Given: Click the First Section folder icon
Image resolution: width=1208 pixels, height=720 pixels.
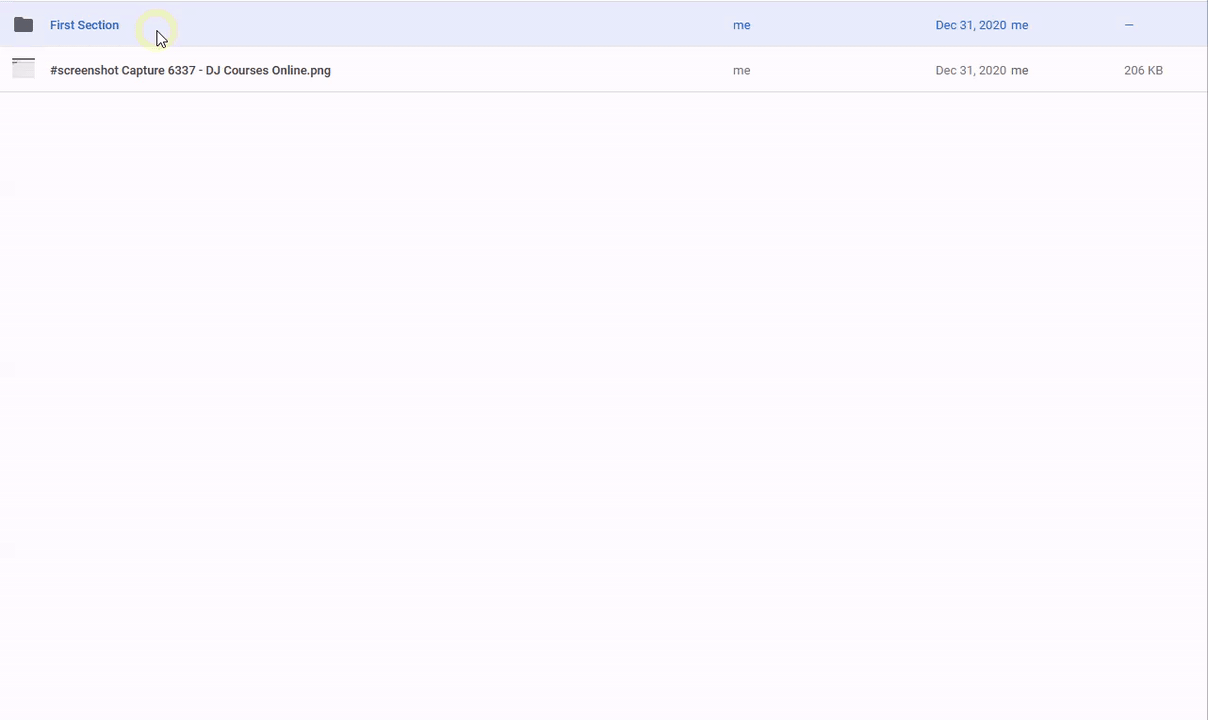Looking at the screenshot, I should click(23, 25).
